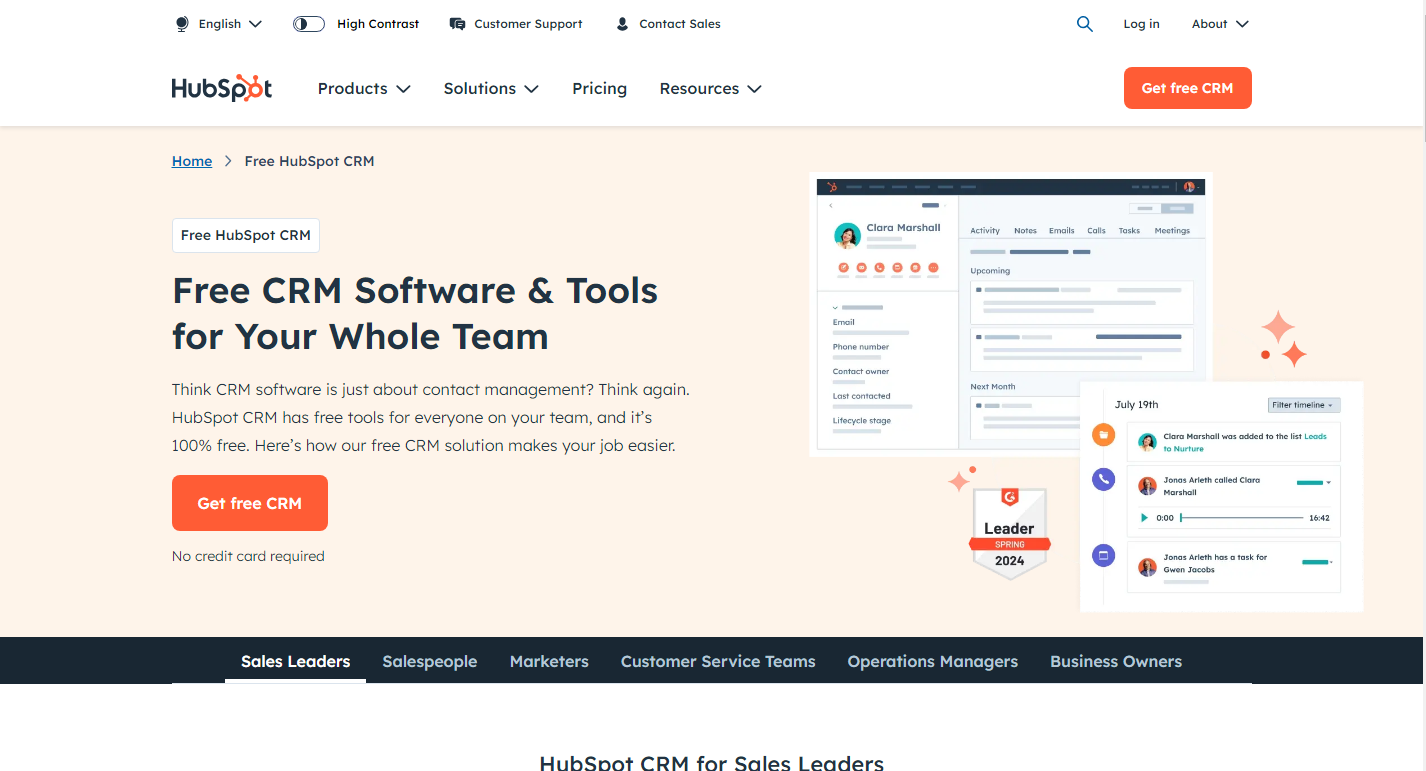Click 'Free HubSpot CRM' breadcrumb text
Viewport: 1426px width, 771px height.
[x=309, y=161]
